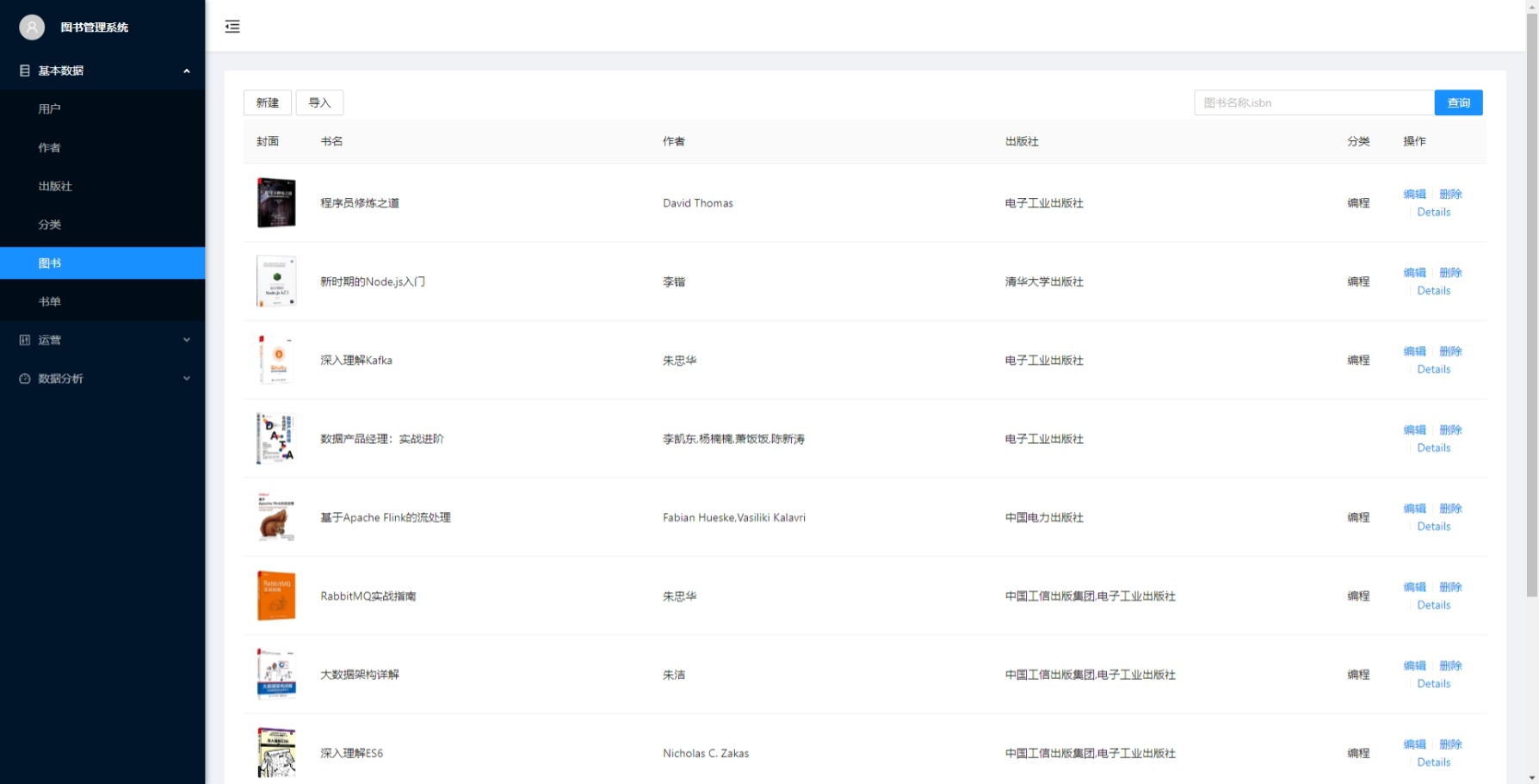Click the 基本数据 menu icon
The width and height of the screenshot is (1539, 784).
click(x=25, y=71)
